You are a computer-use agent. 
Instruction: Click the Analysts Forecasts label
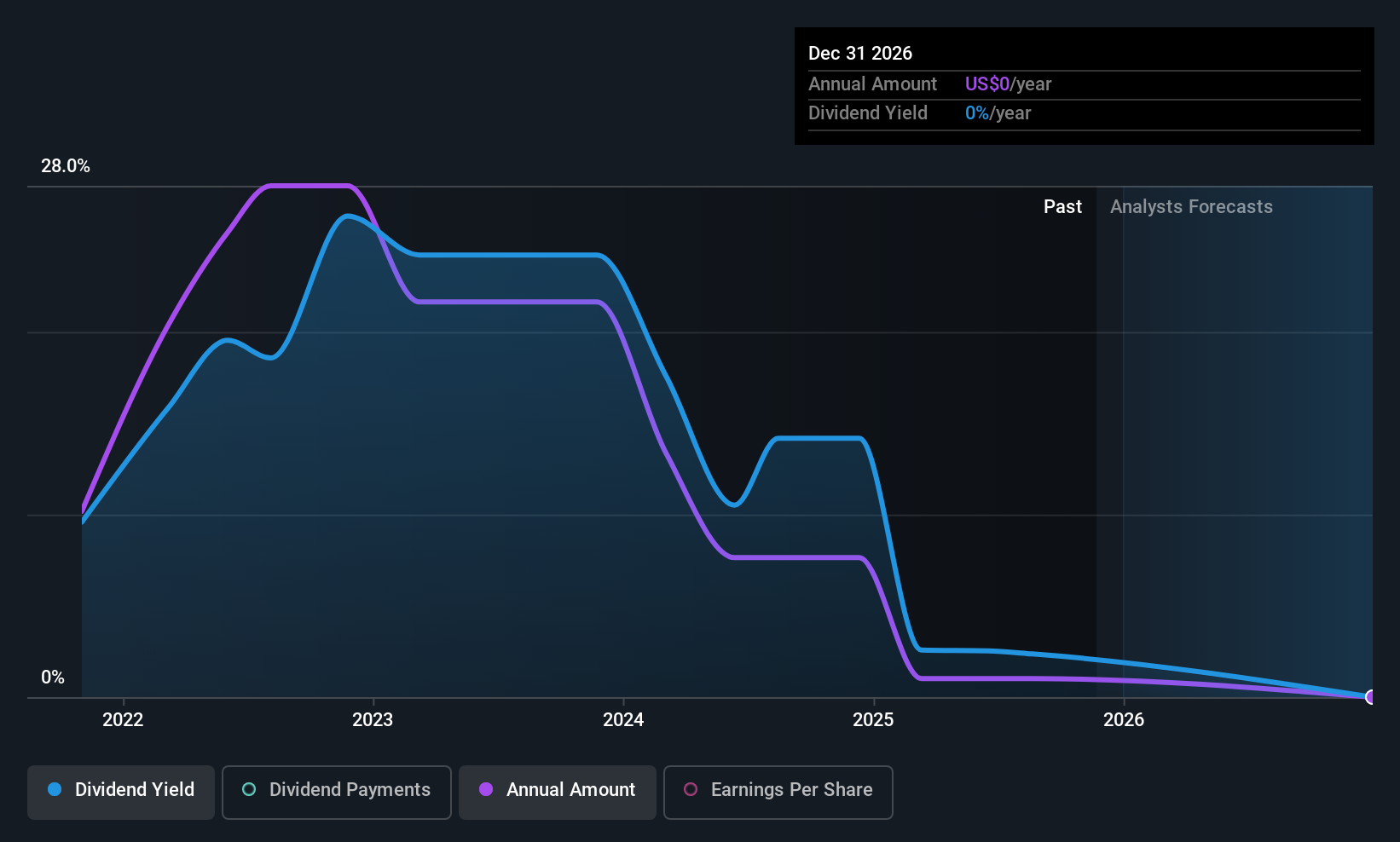tap(1191, 207)
